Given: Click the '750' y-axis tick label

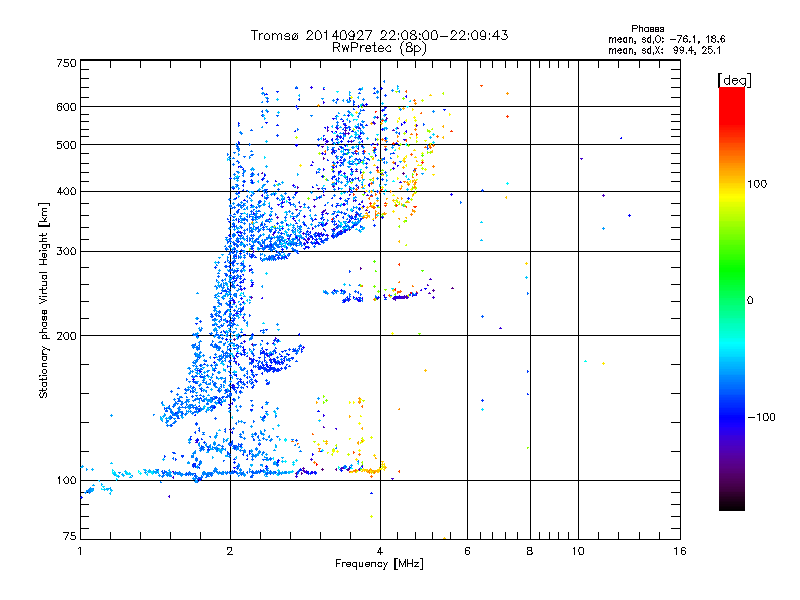Looking at the screenshot, I should coord(66,63).
